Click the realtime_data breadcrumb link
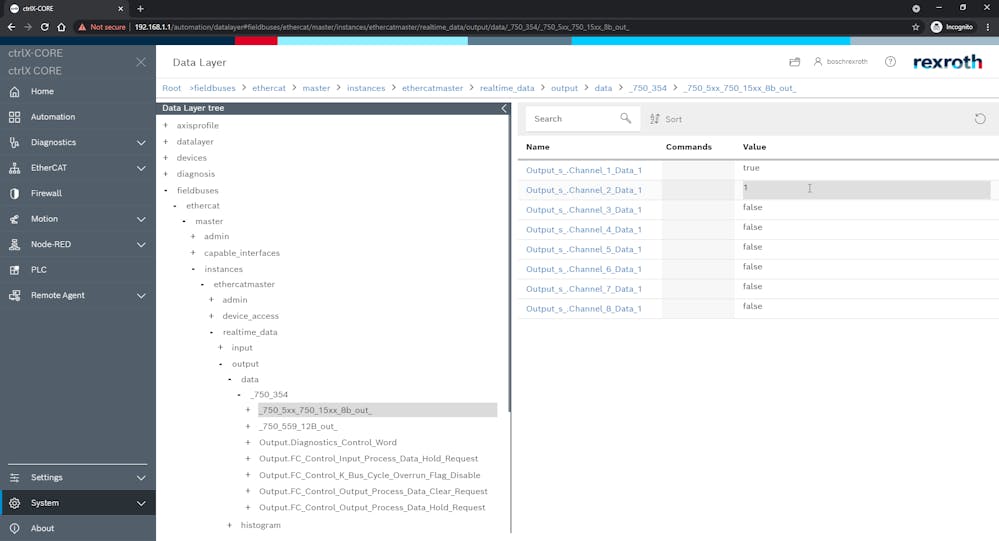Screen dimensions: 999x541 tap(507, 88)
